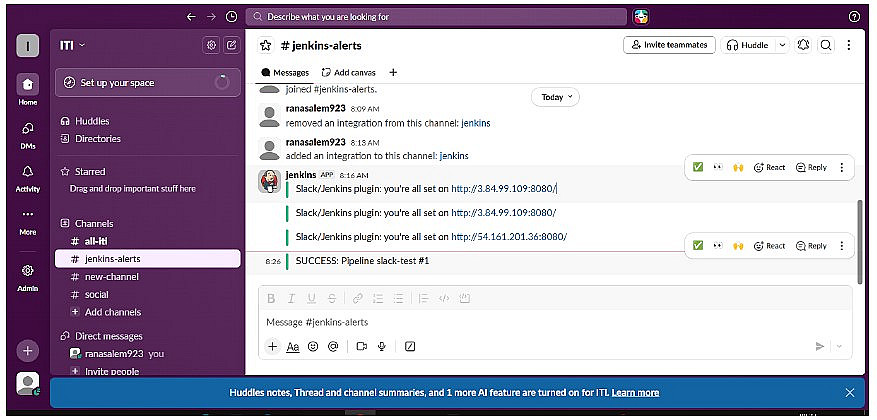The width and height of the screenshot is (877, 420).
Task: Insert an emoji in the composer
Action: click(313, 347)
